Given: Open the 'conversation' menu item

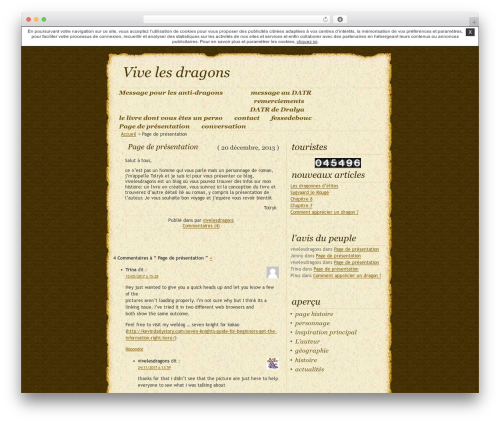Looking at the screenshot, I should 223,126.
